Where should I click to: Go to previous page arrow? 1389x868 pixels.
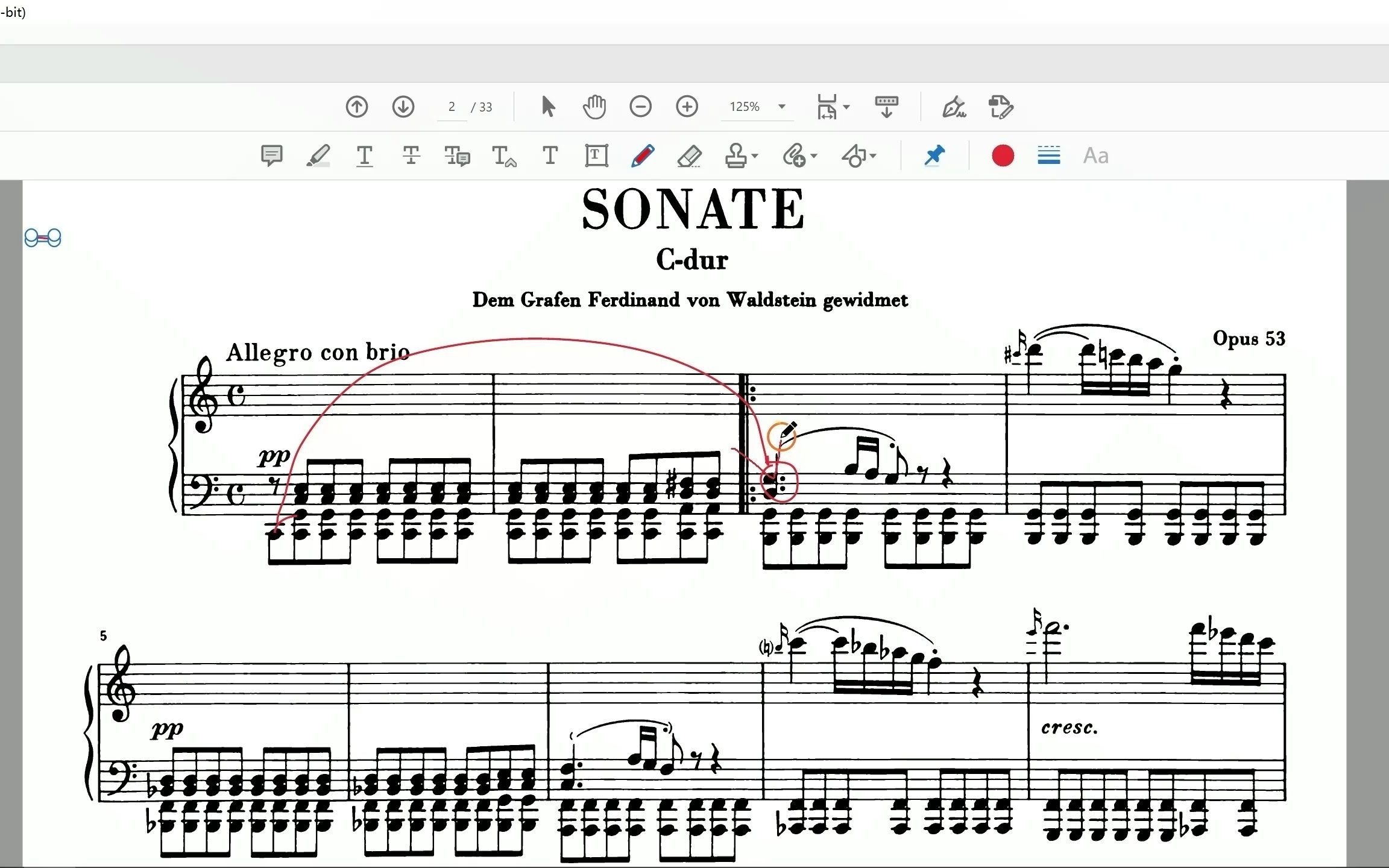[356, 107]
